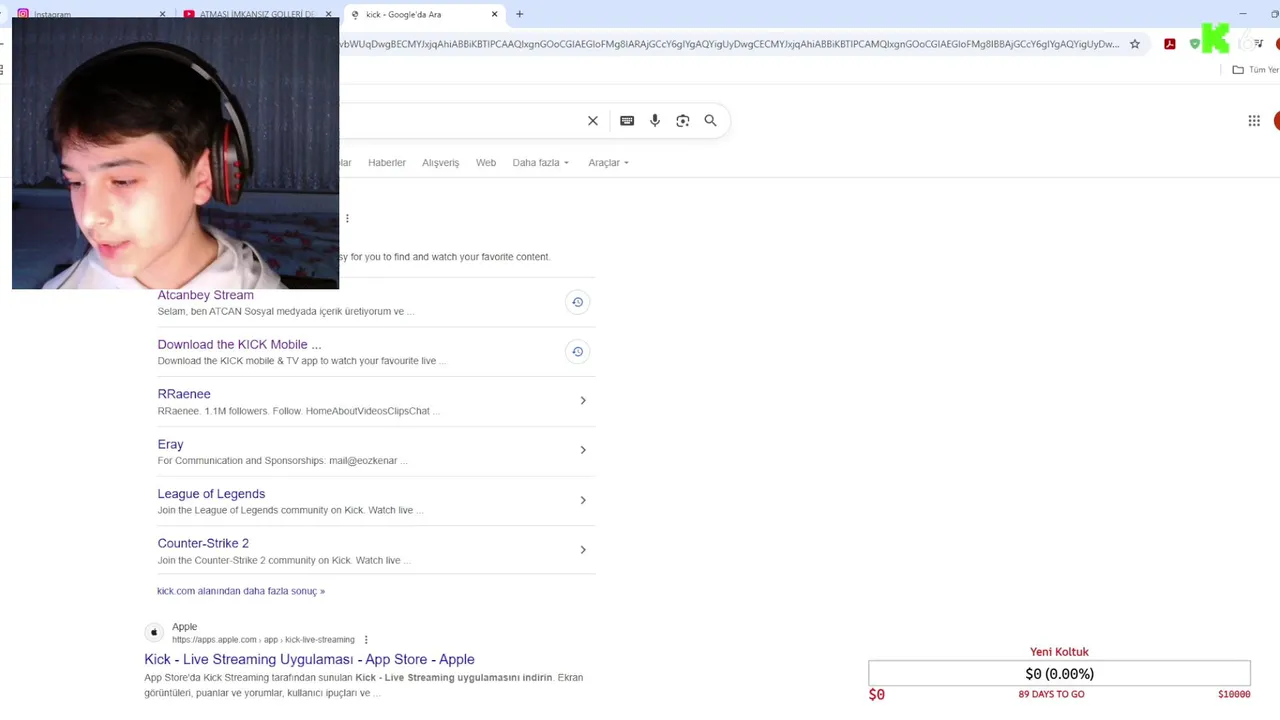Image resolution: width=1280 pixels, height=720 pixels.
Task: Open the green shield extension icon
Action: coord(1194,44)
